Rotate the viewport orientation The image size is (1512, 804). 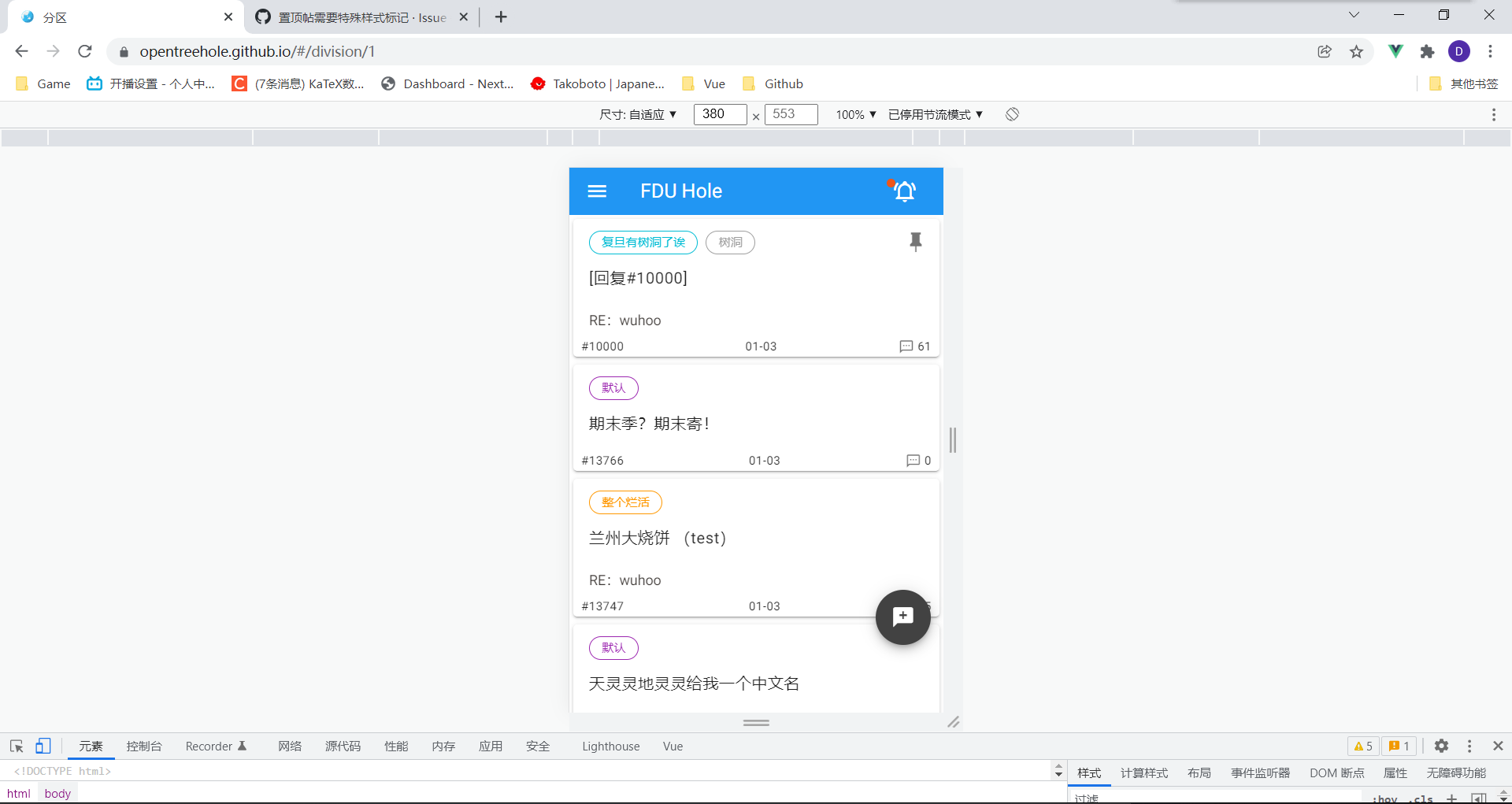point(1011,114)
